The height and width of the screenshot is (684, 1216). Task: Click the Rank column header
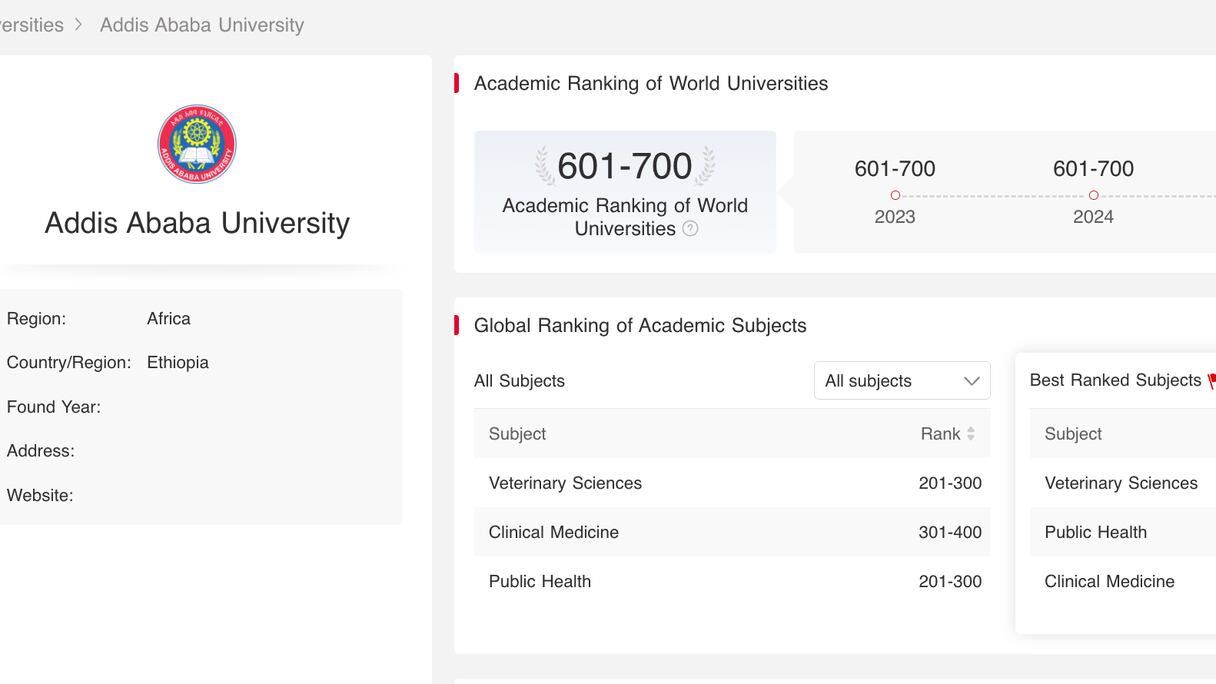coord(939,434)
